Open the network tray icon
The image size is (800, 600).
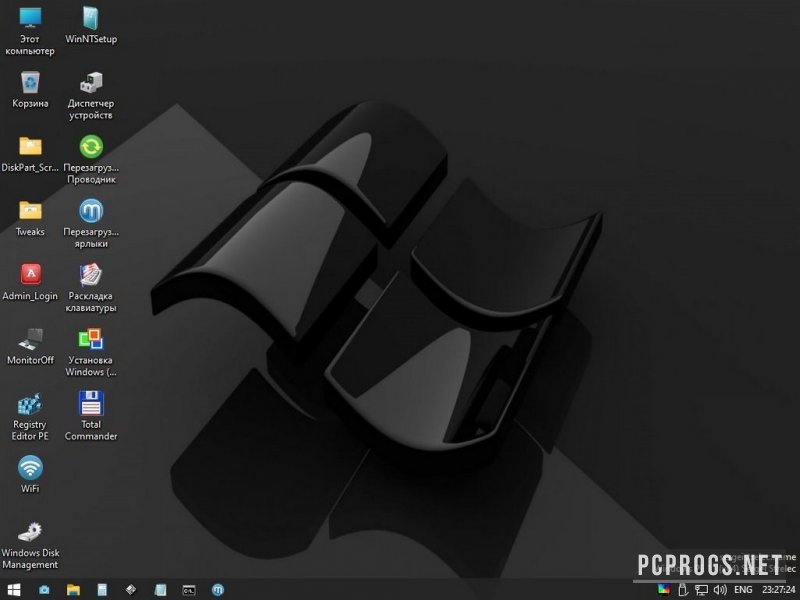coord(702,590)
